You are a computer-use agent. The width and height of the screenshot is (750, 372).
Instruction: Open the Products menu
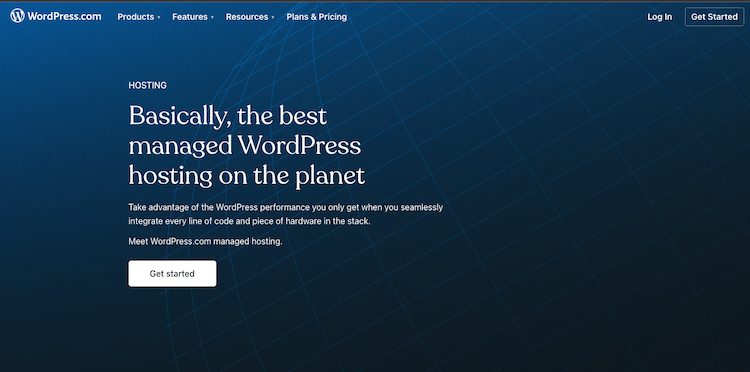pyautogui.click(x=136, y=17)
